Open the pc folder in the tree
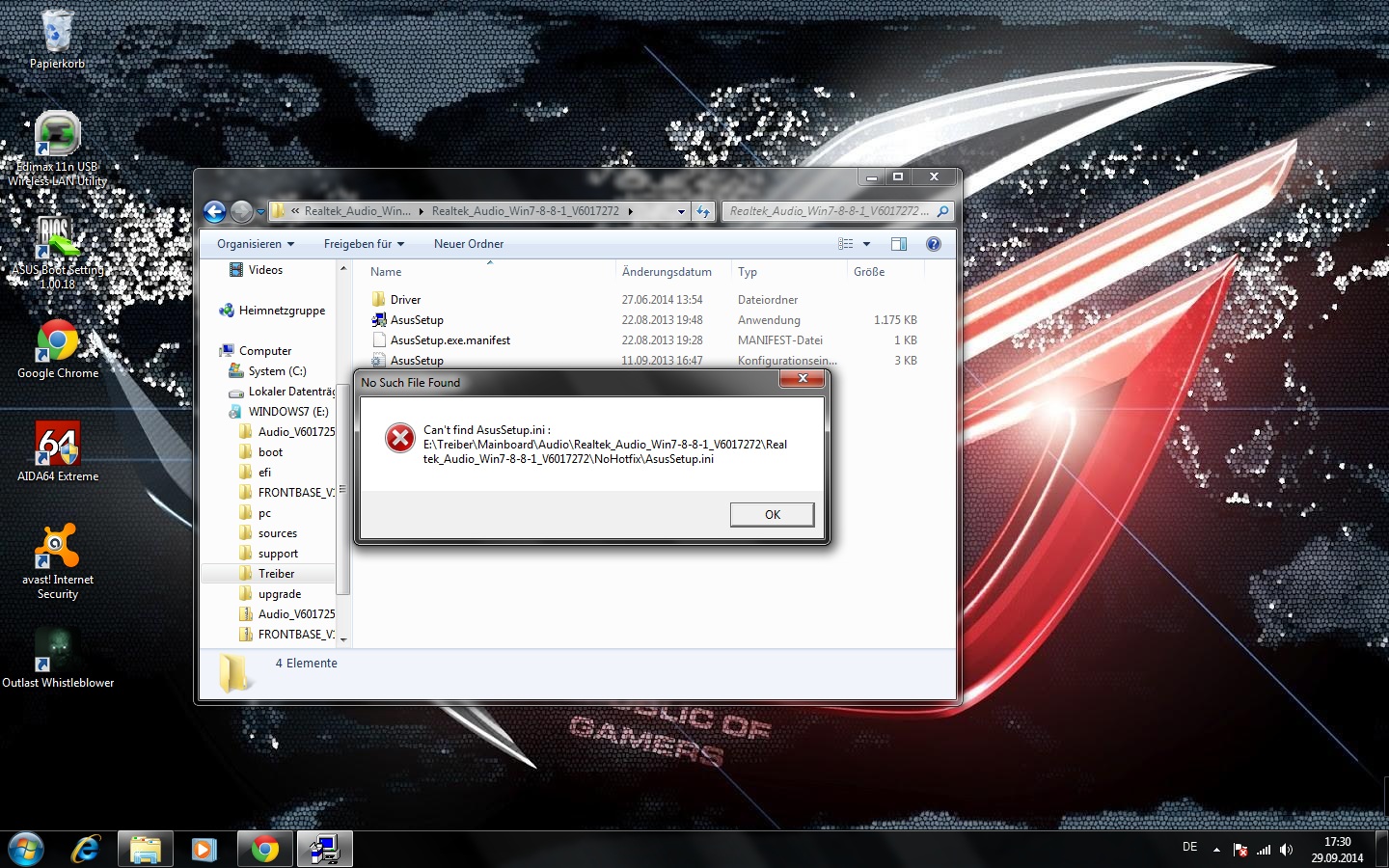This screenshot has width=1389, height=868. [264, 513]
